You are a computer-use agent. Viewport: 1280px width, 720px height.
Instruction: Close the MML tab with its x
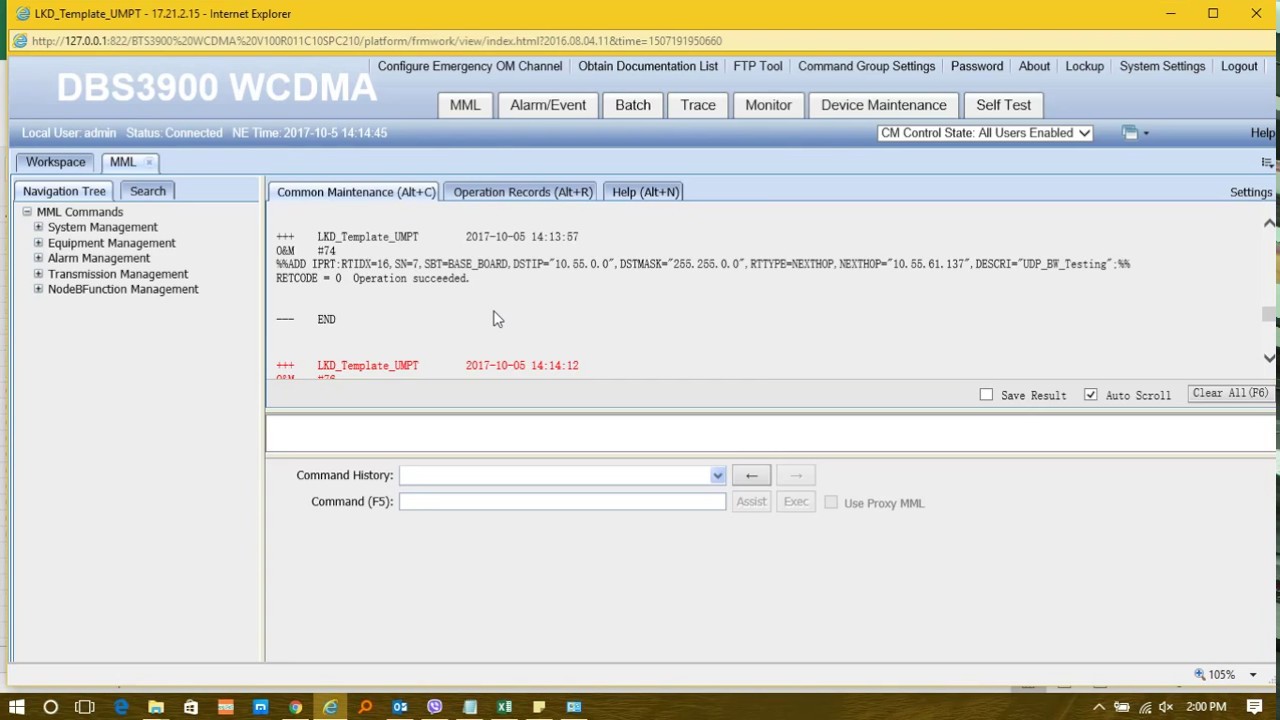[x=149, y=162]
